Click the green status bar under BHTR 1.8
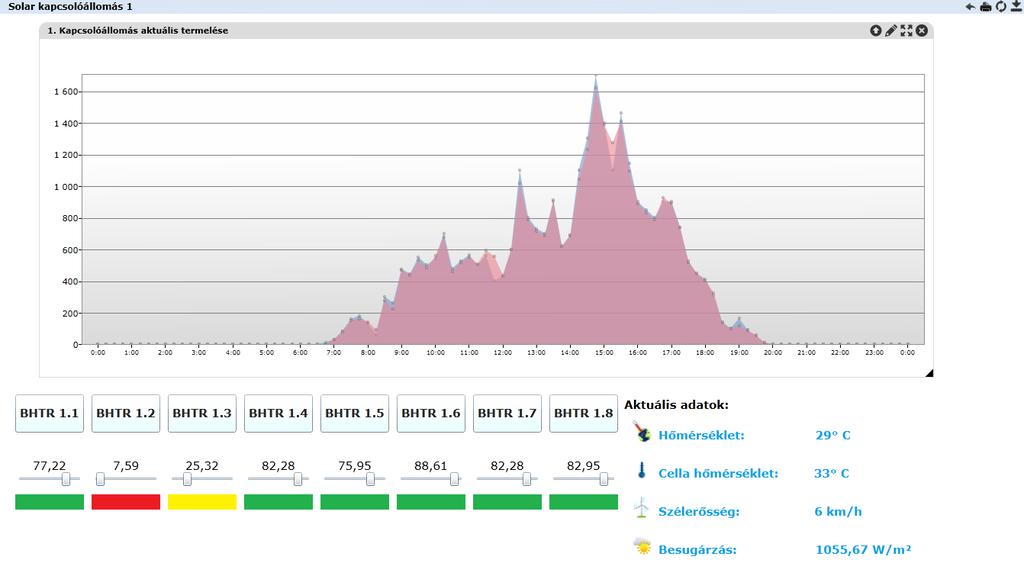This screenshot has height=563, width=1024. pos(583,502)
